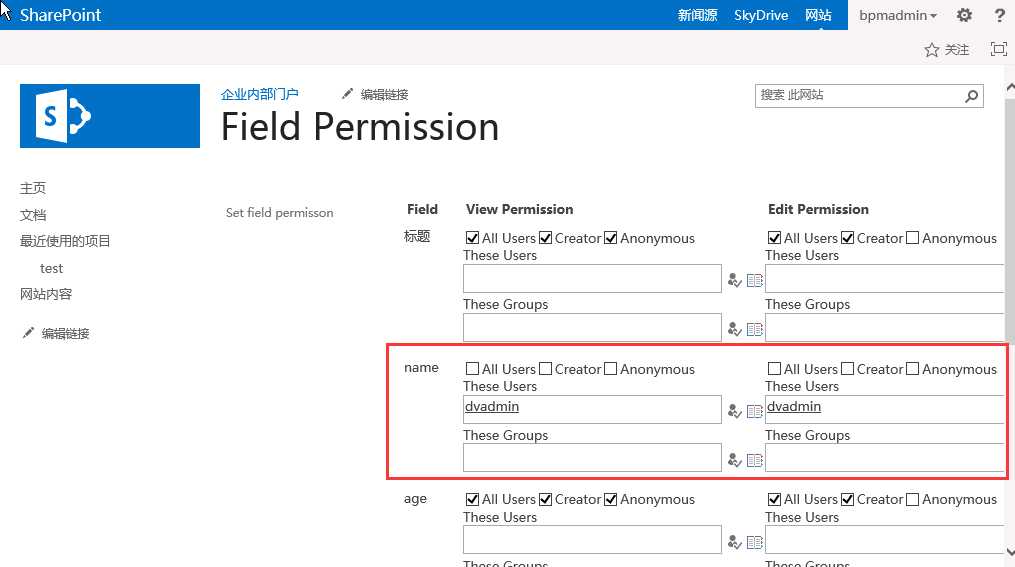
Task: Go to 网站内容 in left navigation
Action: tap(46, 294)
